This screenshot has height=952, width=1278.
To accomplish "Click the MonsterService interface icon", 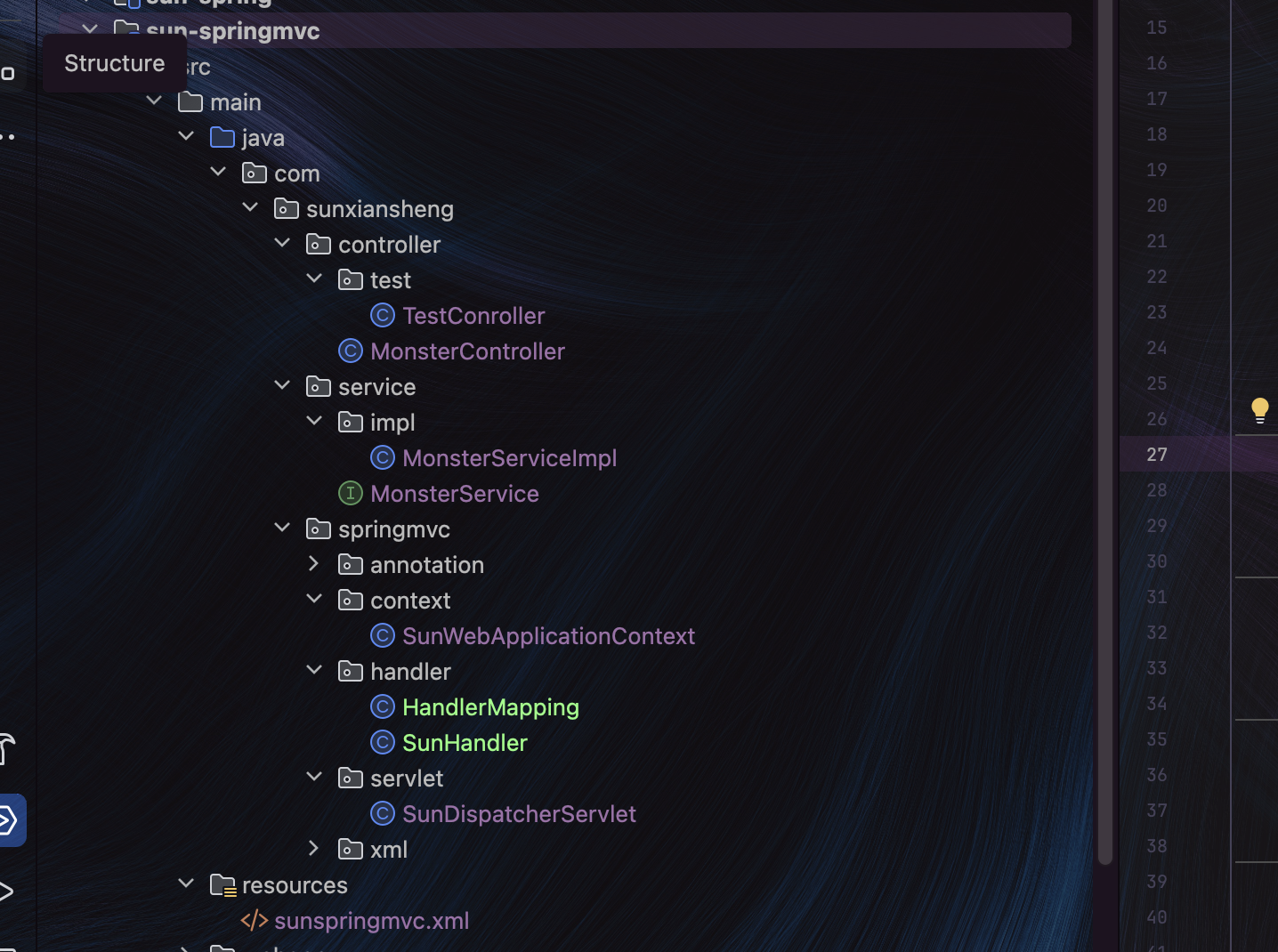I will (x=351, y=493).
